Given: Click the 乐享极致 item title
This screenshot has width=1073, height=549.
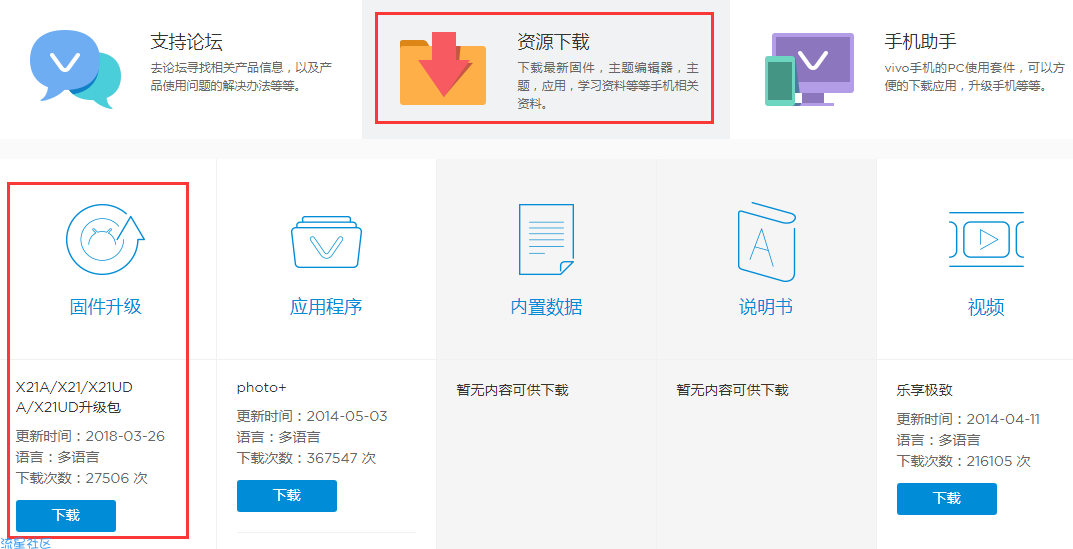Looking at the screenshot, I should [x=925, y=390].
